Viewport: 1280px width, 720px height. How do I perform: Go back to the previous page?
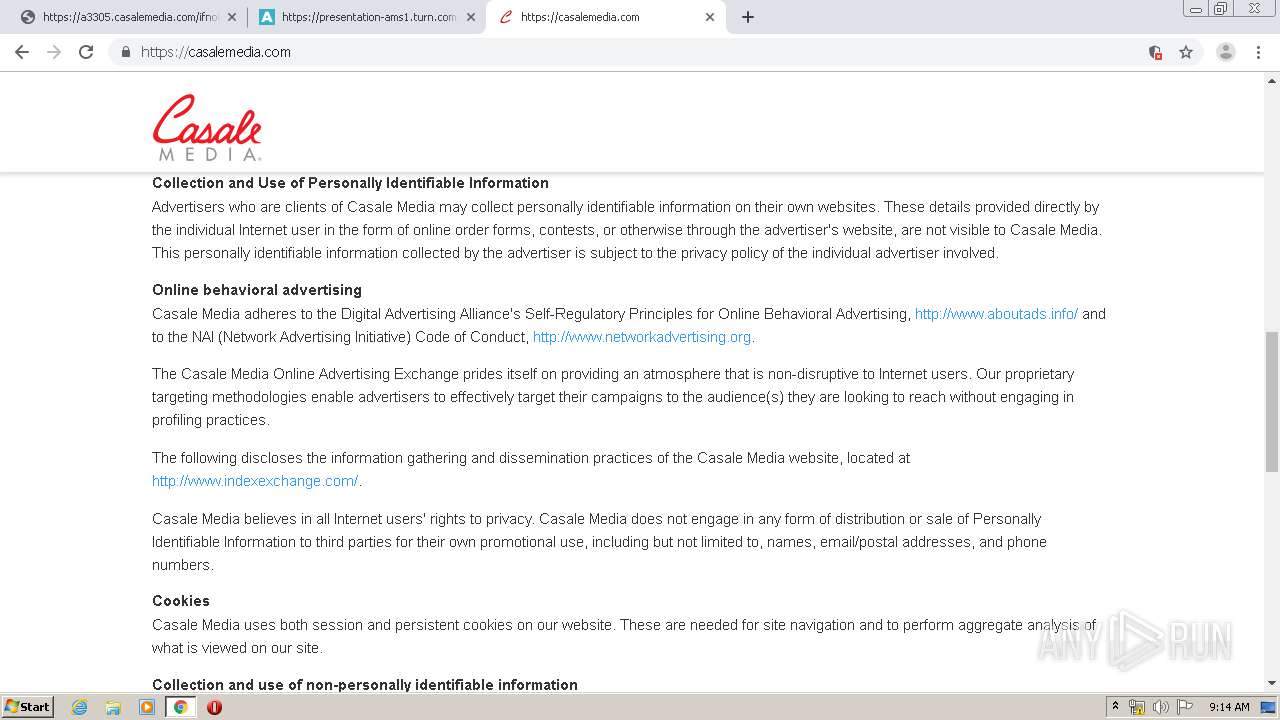(x=22, y=52)
